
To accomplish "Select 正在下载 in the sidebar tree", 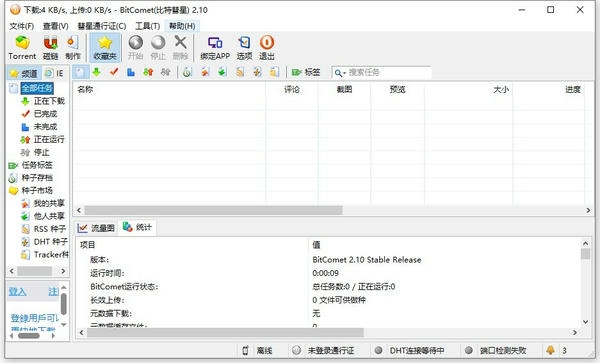I will coord(49,101).
